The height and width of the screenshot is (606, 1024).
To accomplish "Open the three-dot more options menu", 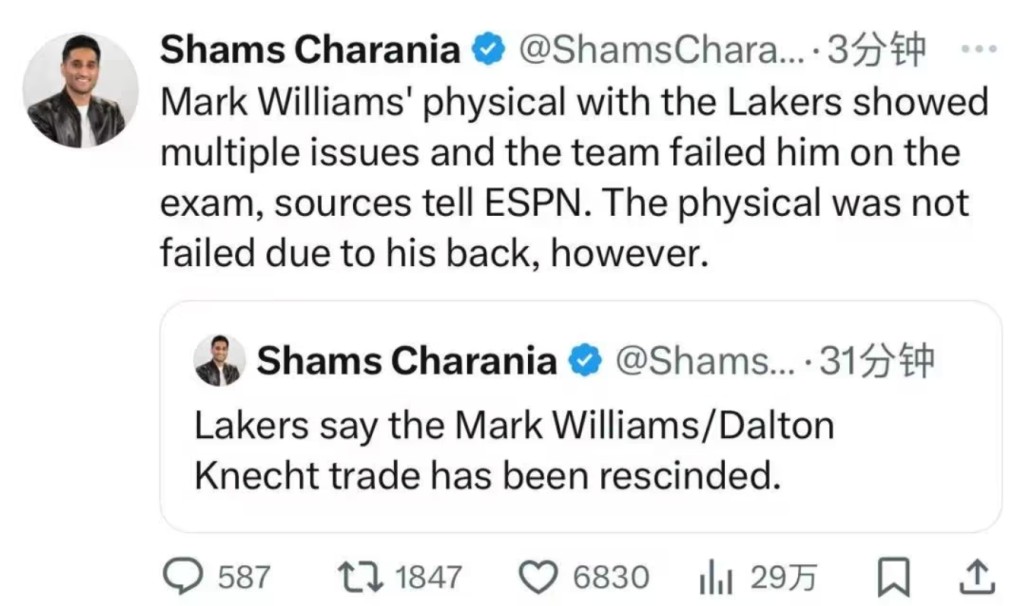I will coord(977,48).
